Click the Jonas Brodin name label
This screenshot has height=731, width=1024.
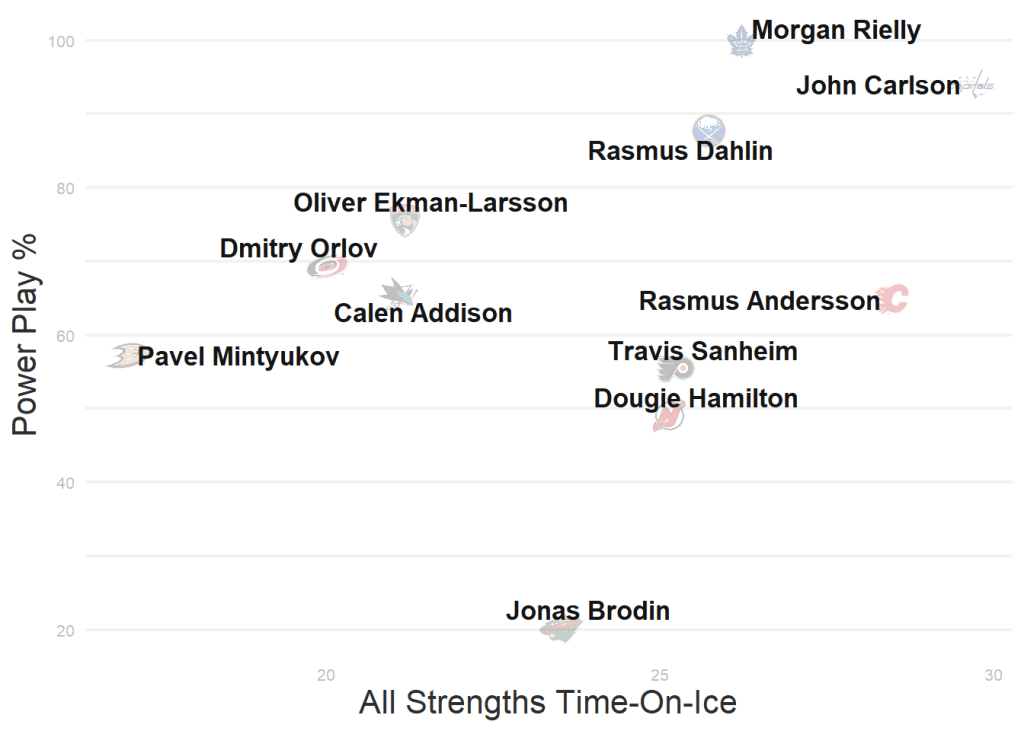[588, 610]
